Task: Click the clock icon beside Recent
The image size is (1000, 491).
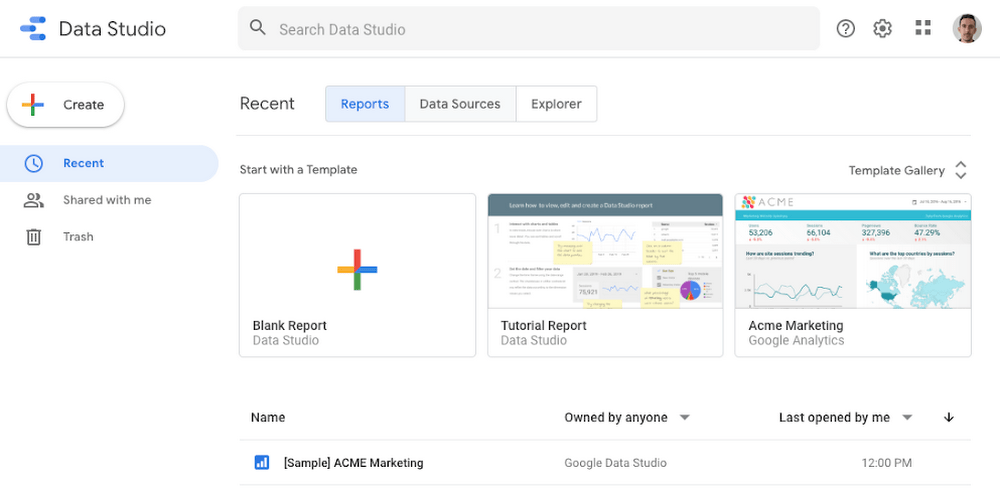Action: (33, 163)
